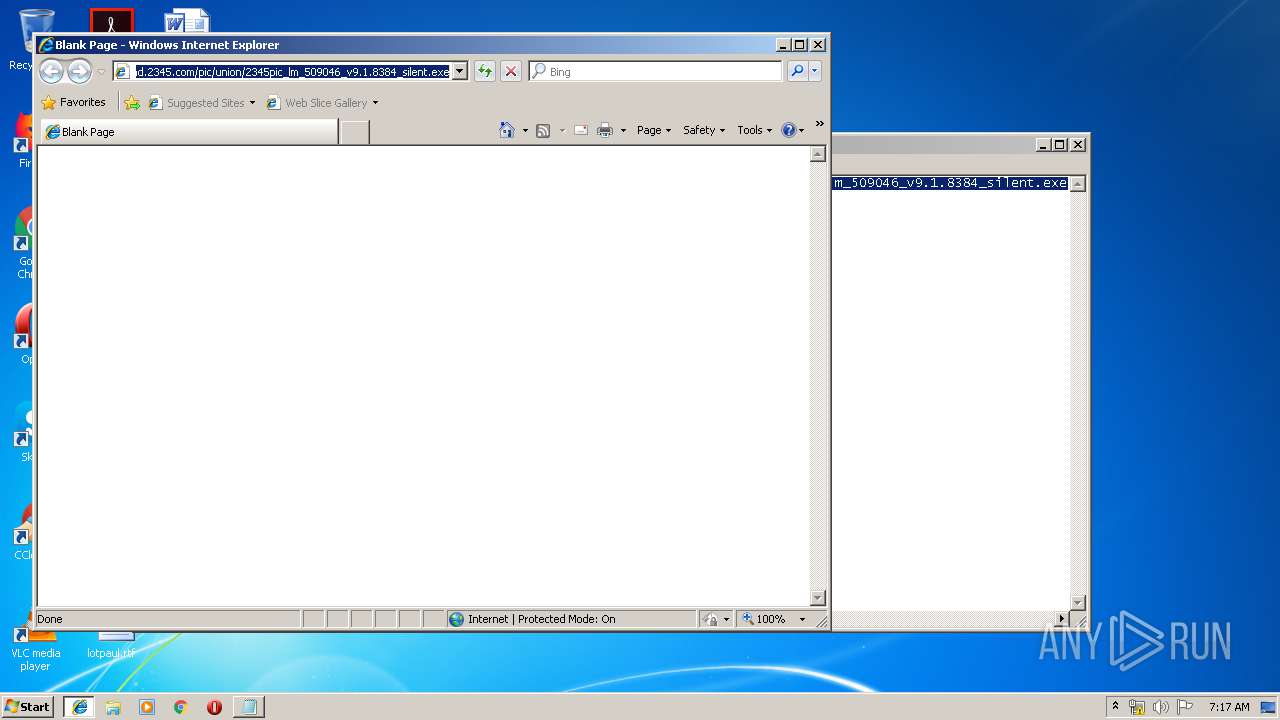Click the background window's vertical scroll up arrow

click(x=1078, y=184)
